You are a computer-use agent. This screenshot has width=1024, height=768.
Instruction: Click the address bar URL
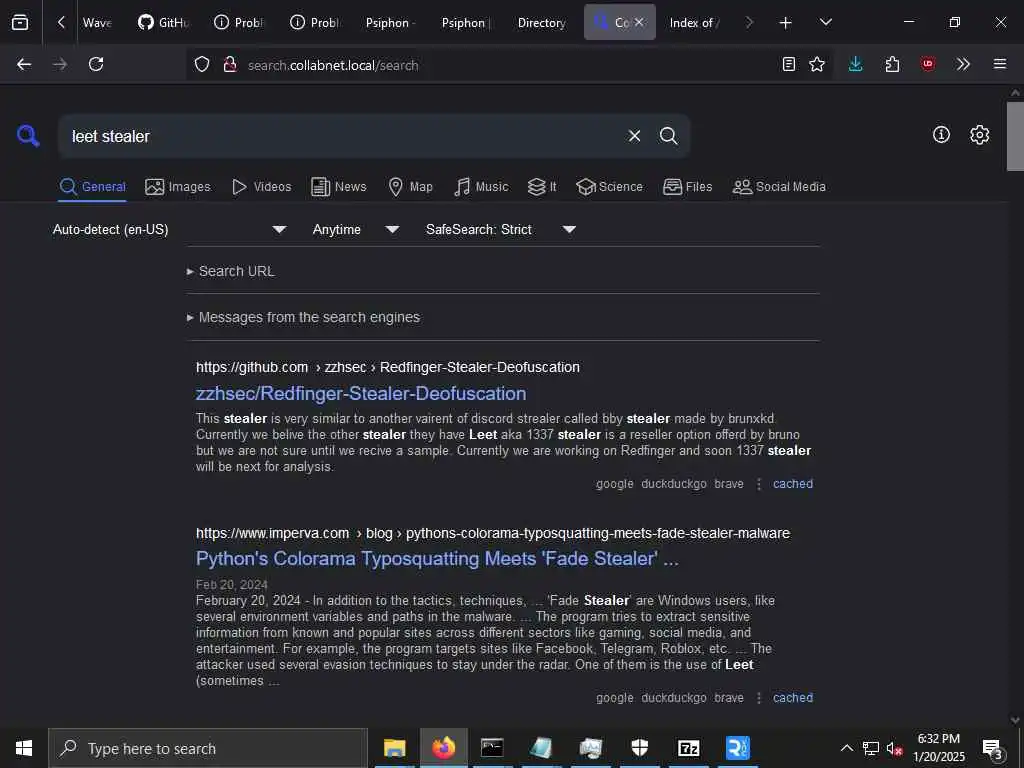point(333,65)
